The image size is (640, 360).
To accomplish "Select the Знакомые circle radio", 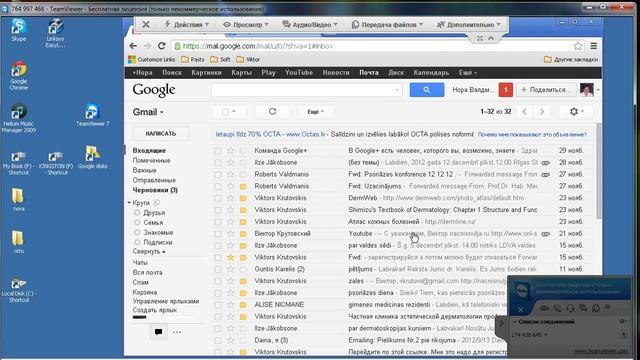I will tap(137, 232).
